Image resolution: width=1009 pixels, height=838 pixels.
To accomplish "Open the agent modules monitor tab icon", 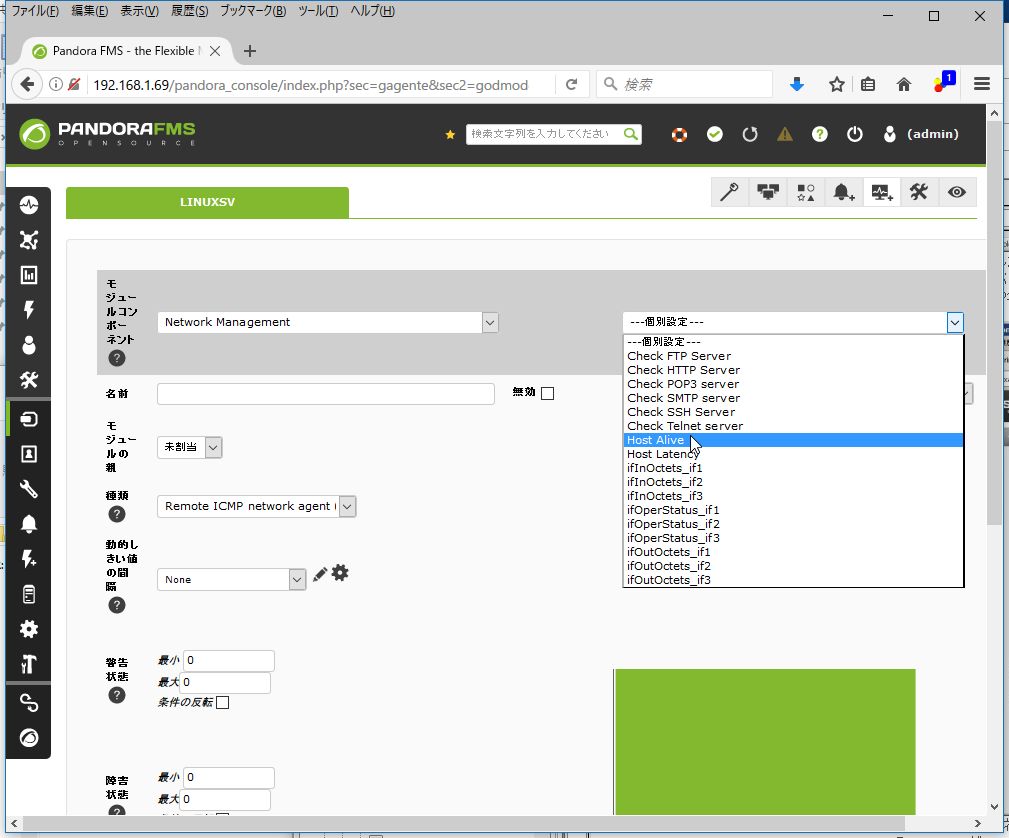I will (x=768, y=192).
